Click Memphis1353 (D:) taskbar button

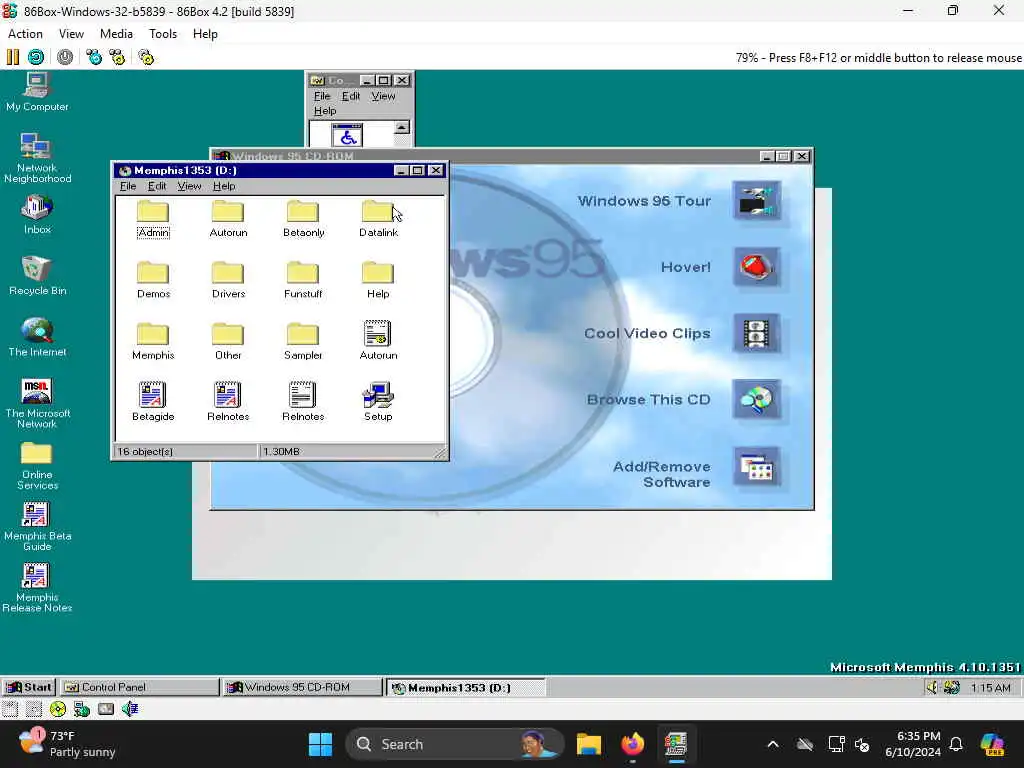(466, 687)
